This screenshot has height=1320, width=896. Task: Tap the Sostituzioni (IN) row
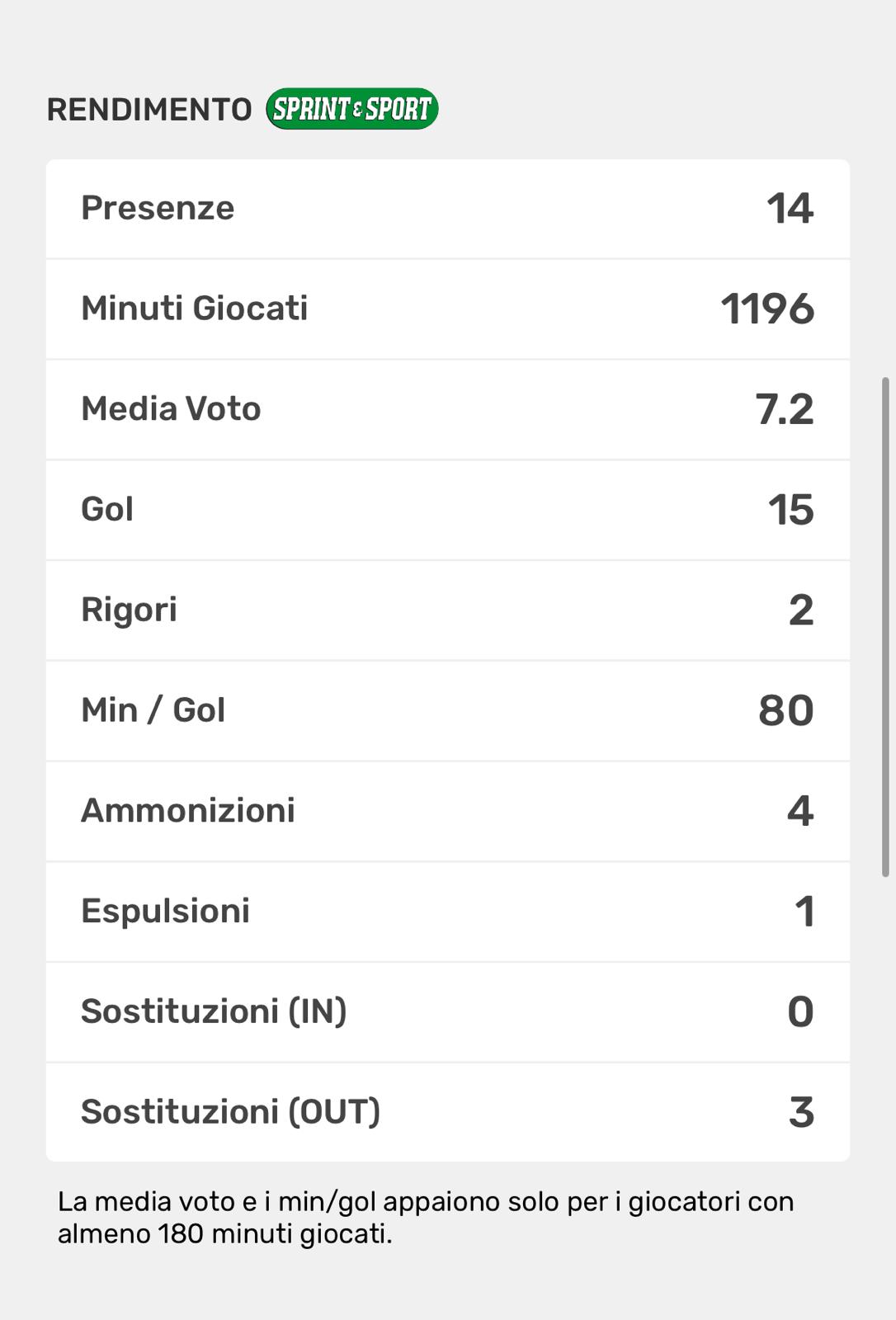coord(447,1011)
